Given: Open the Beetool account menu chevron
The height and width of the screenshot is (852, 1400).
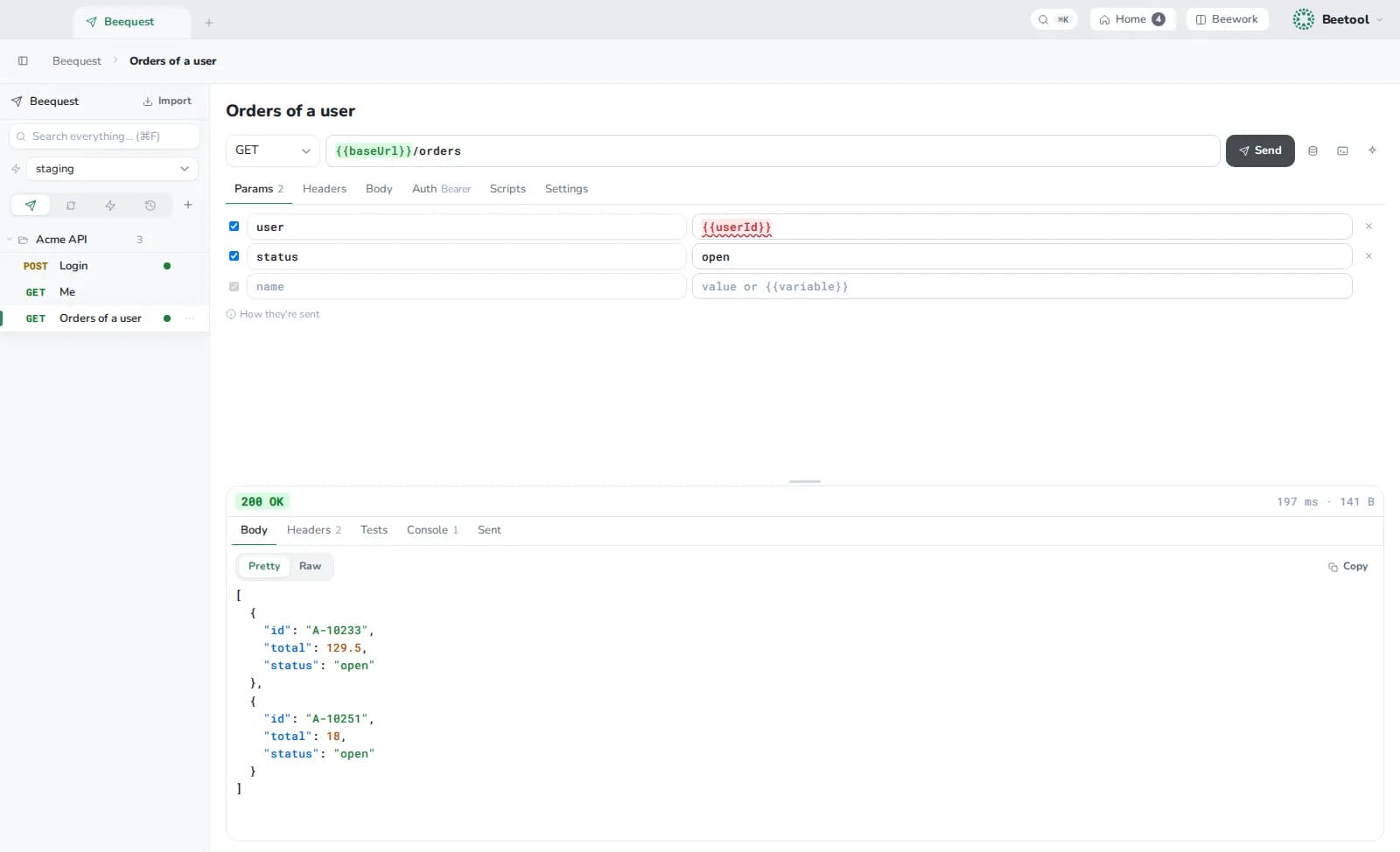Looking at the screenshot, I should [x=1379, y=19].
